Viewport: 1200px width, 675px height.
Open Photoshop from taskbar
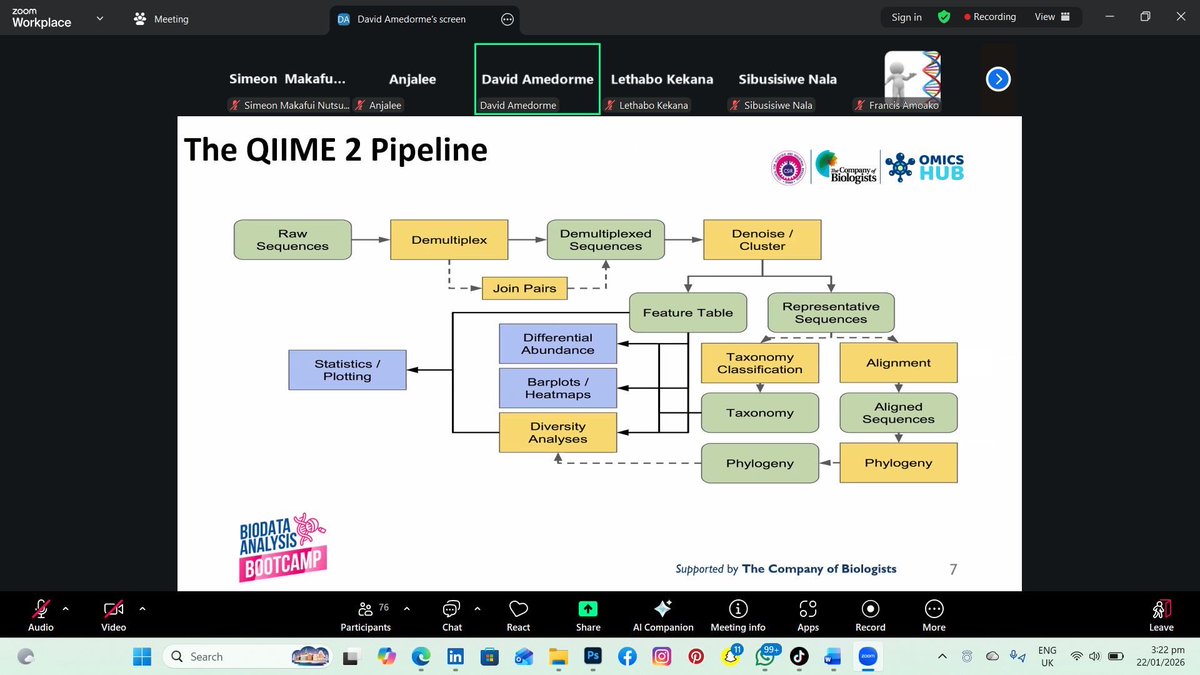[x=592, y=656]
